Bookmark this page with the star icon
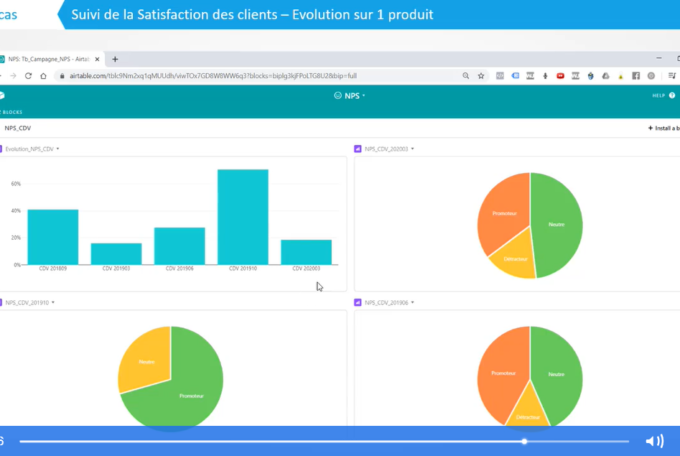Screen dimensions: 680x456 481,76
